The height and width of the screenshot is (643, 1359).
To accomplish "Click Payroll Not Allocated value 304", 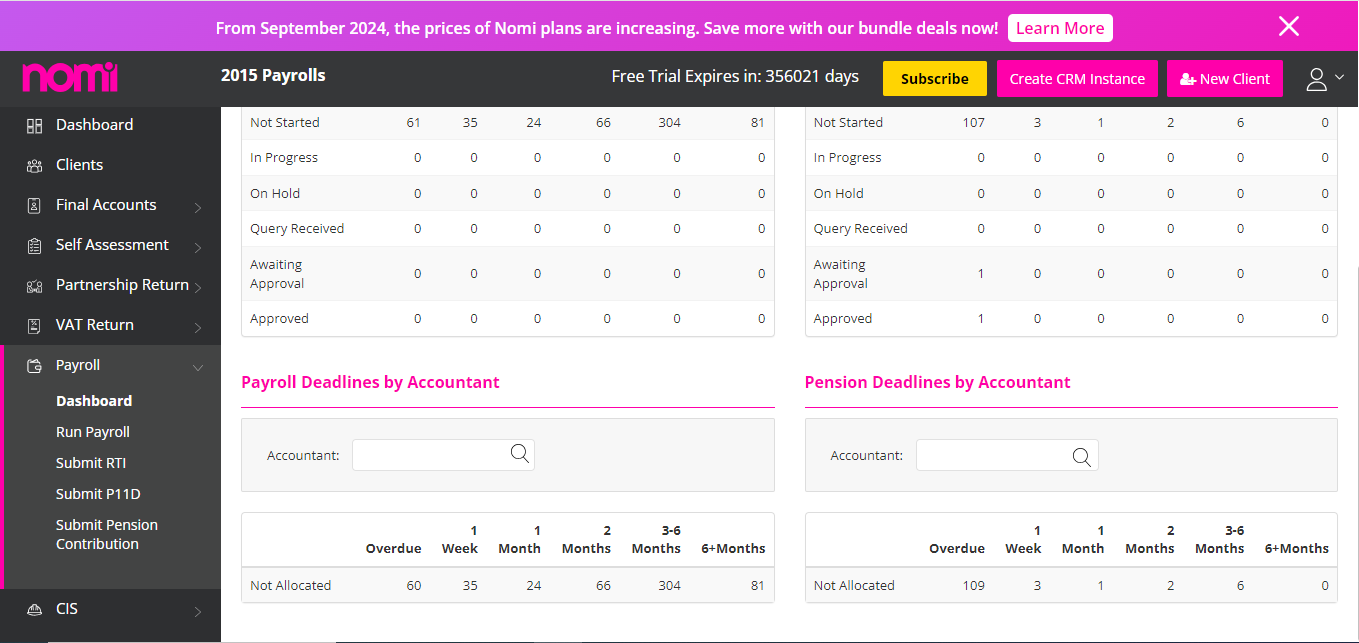I will (x=669, y=586).
